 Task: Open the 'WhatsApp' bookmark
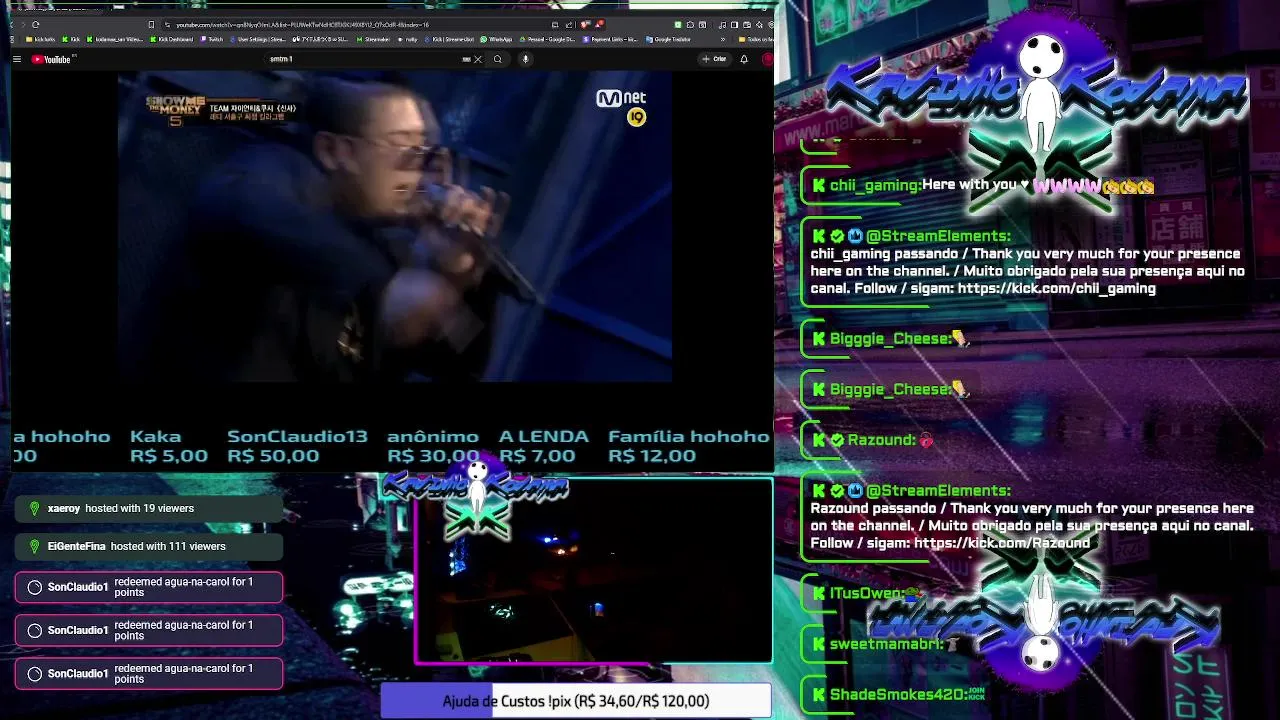pos(496,40)
